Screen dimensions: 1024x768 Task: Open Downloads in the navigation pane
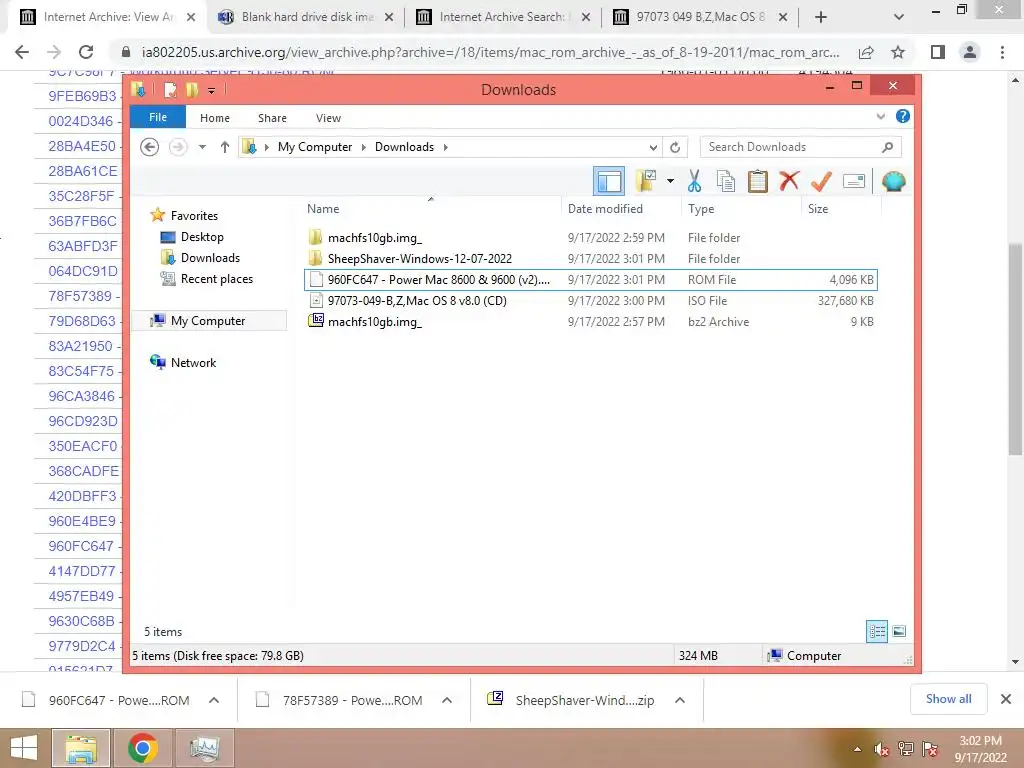[x=210, y=257]
